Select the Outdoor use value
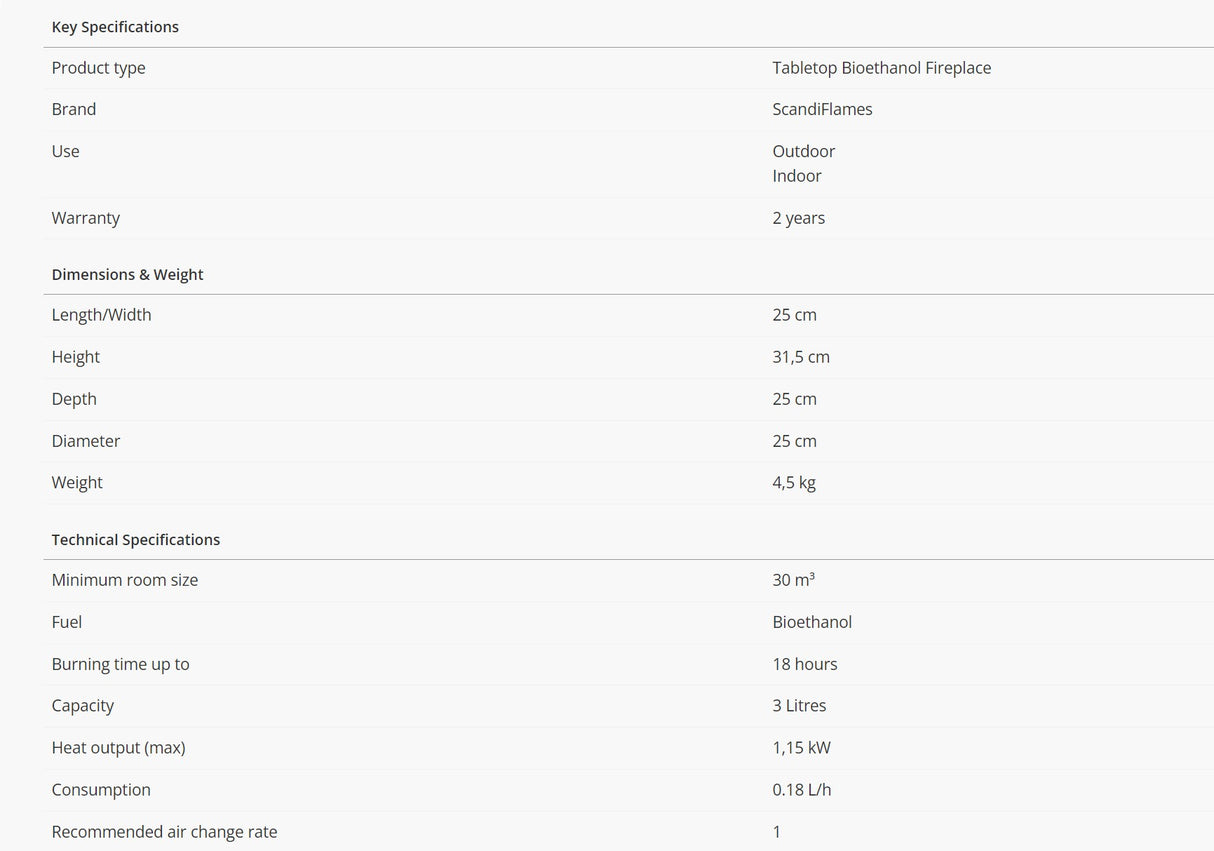The height and width of the screenshot is (851, 1214). (x=803, y=151)
